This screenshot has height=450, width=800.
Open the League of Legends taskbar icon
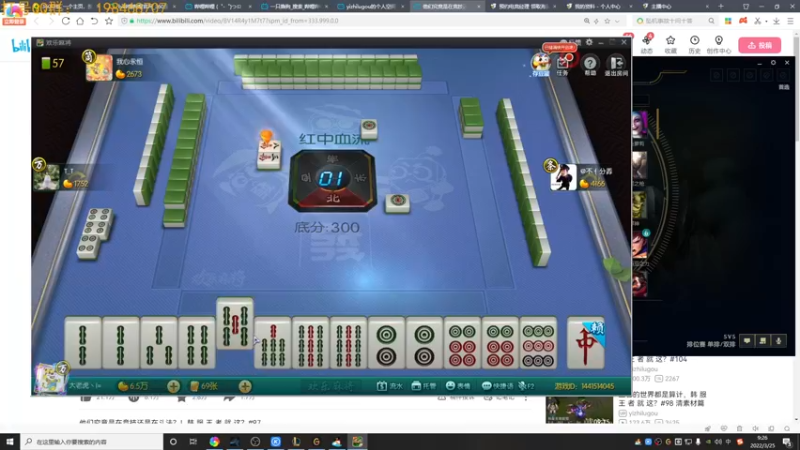coord(296,441)
